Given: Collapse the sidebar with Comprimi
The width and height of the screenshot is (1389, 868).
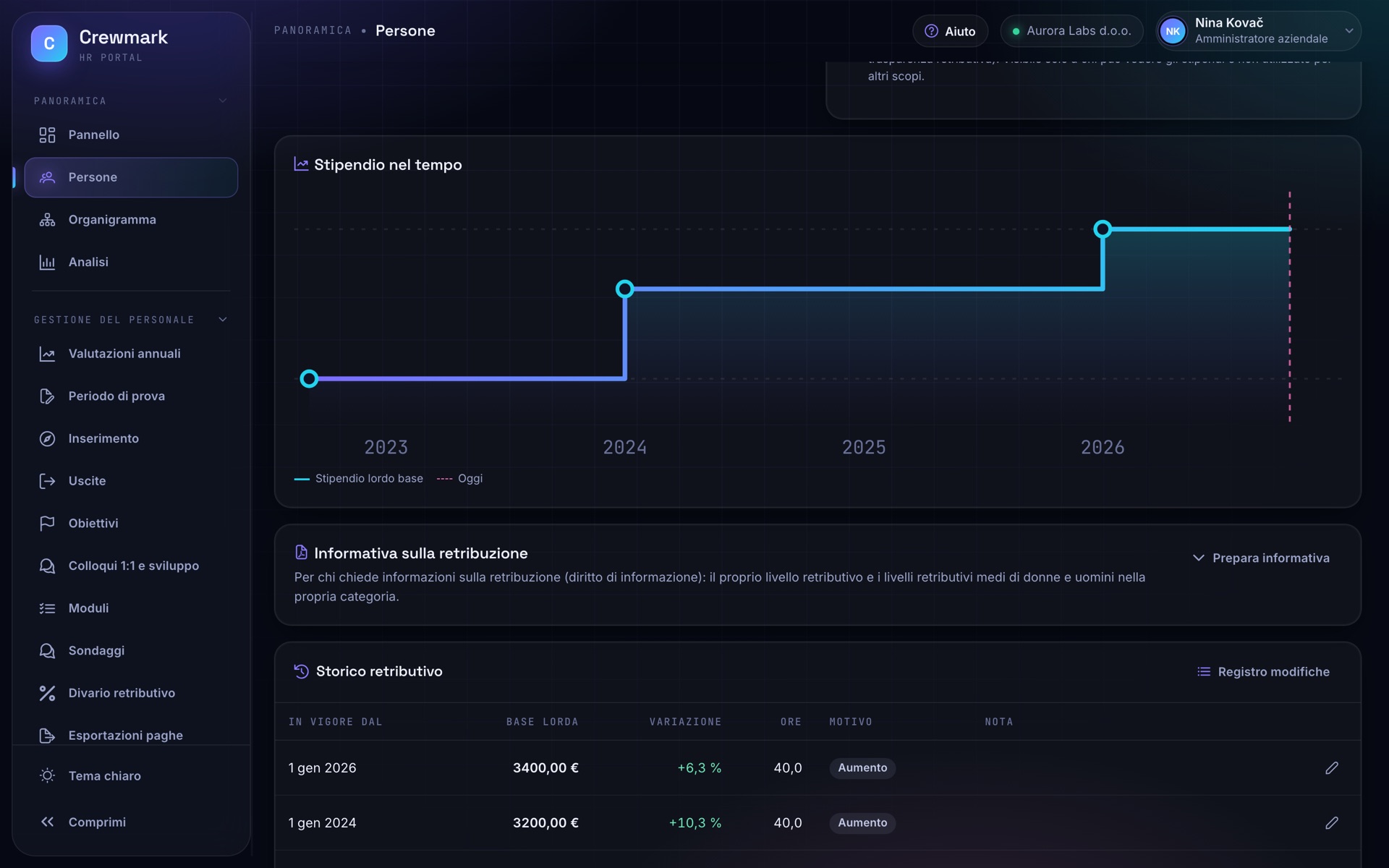Looking at the screenshot, I should click(x=131, y=822).
